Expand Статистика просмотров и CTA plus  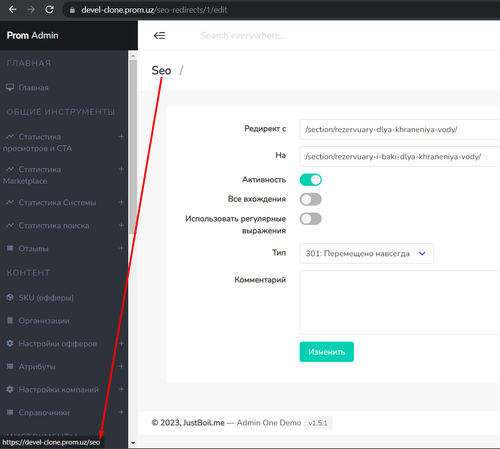tap(121, 137)
